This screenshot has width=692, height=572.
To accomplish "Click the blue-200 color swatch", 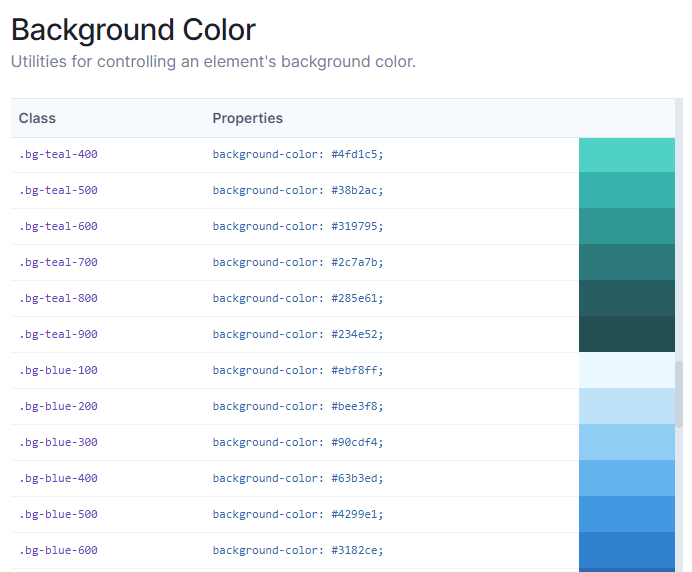I will tap(627, 406).
